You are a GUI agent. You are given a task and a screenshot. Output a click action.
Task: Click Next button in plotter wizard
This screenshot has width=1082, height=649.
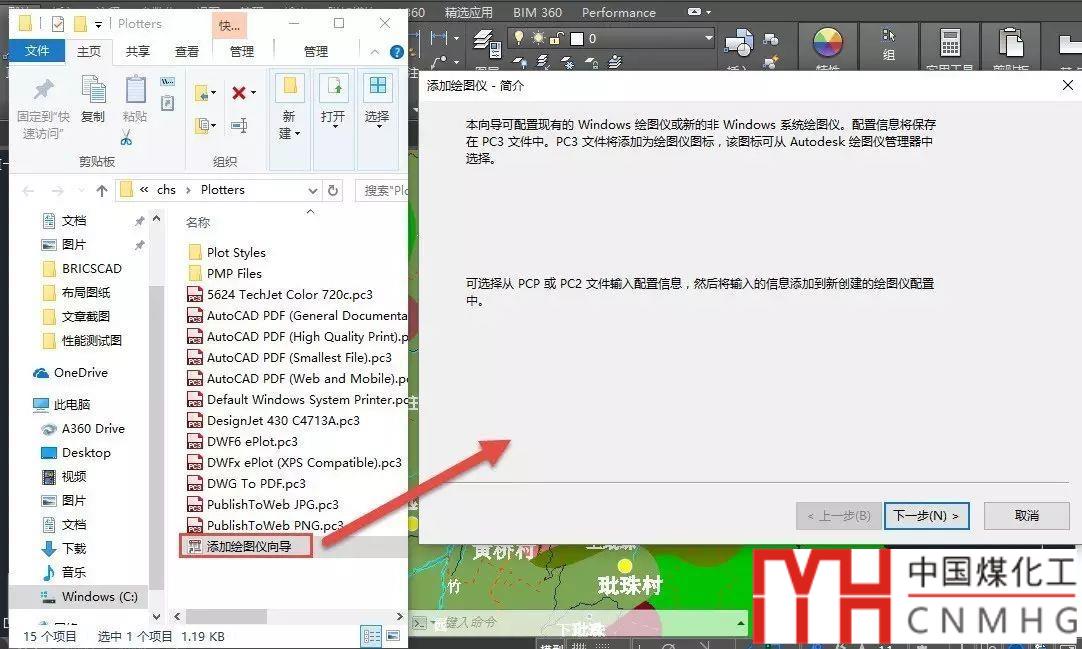pos(926,516)
